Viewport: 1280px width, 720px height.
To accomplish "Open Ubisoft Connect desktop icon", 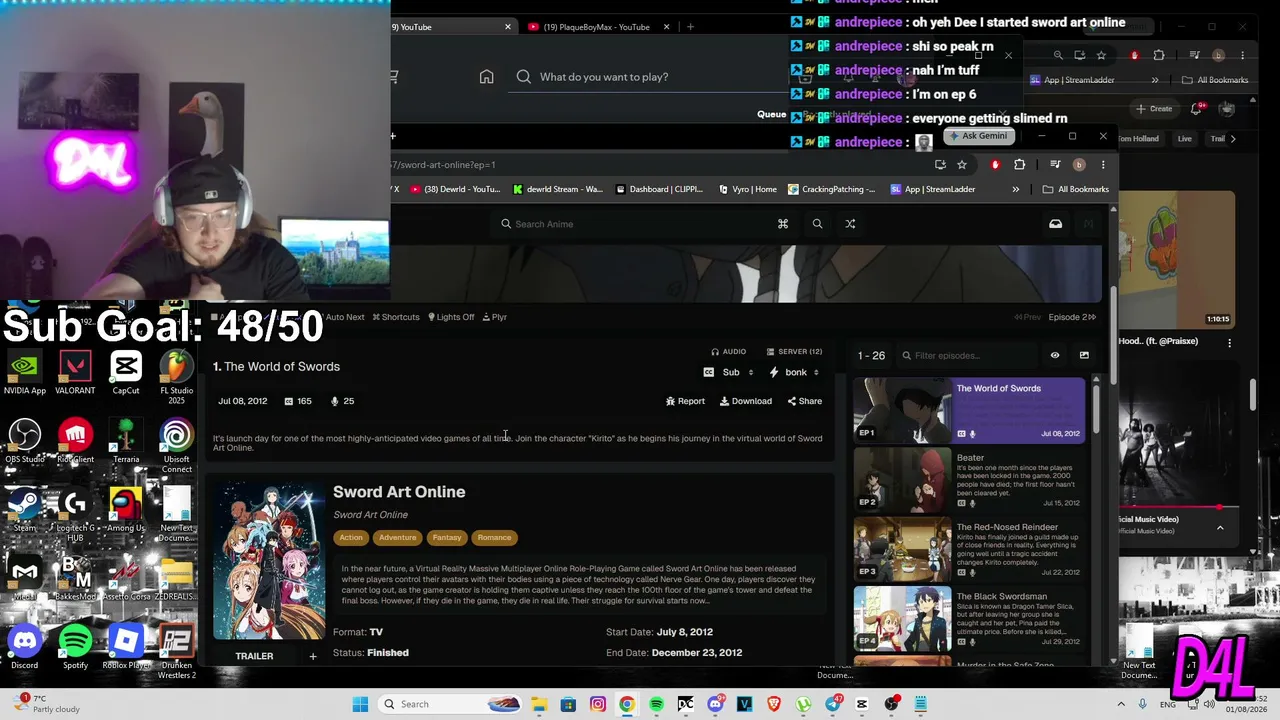I will coord(177,445).
